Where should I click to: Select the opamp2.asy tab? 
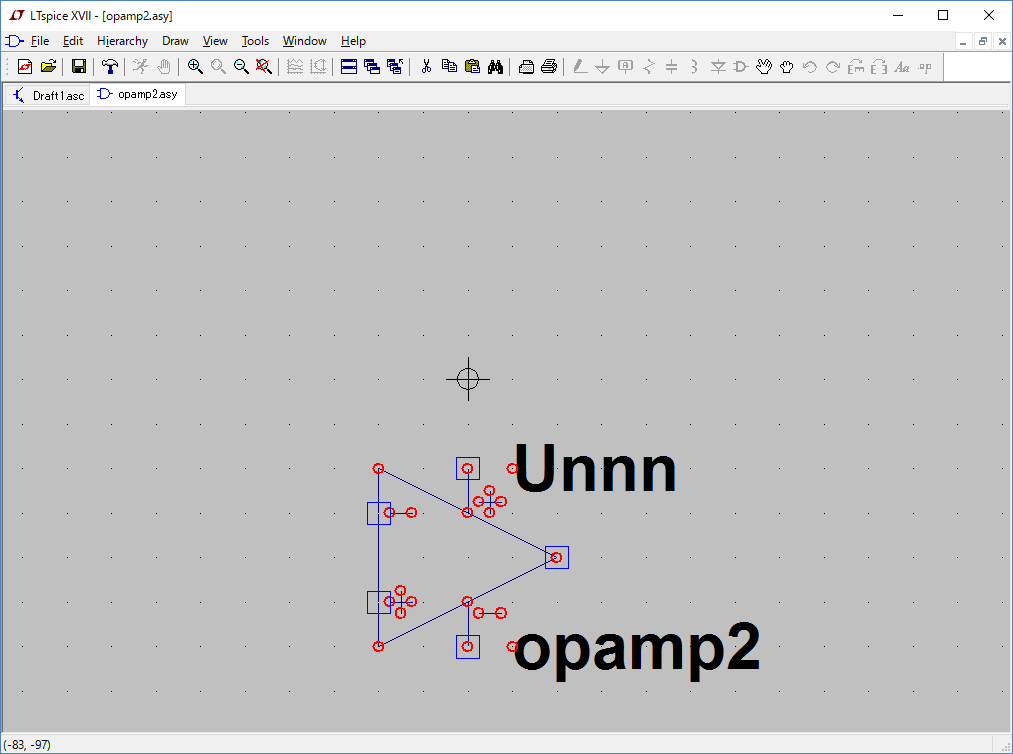pos(138,95)
